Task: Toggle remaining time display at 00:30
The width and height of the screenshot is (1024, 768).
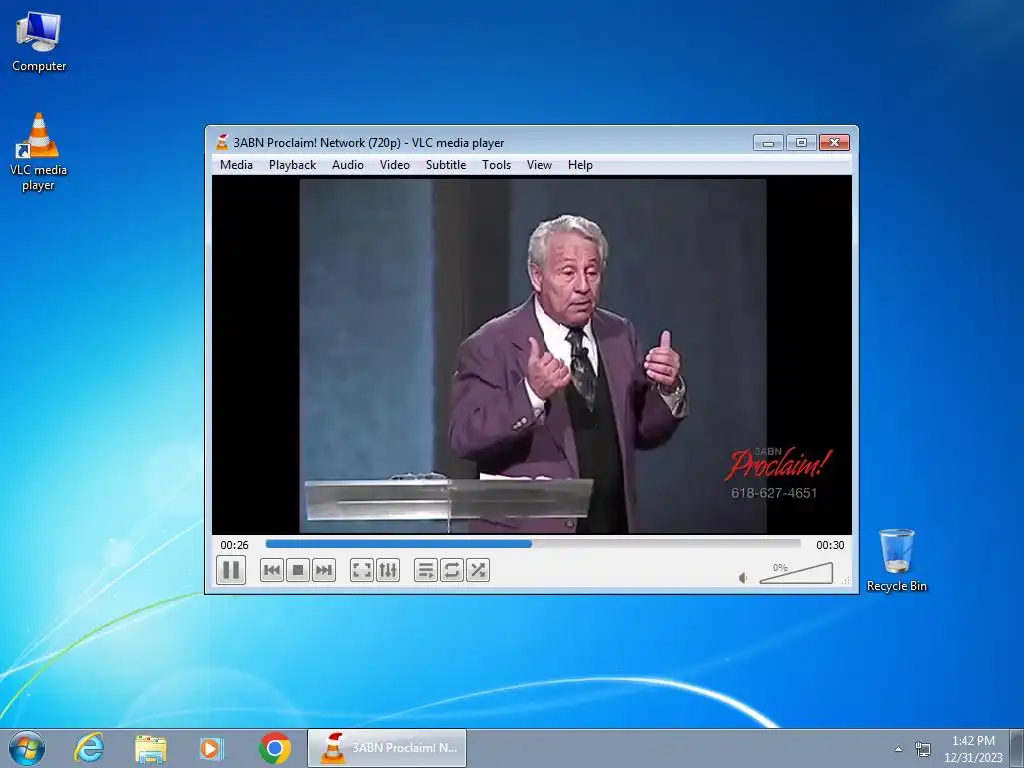Action: point(830,545)
